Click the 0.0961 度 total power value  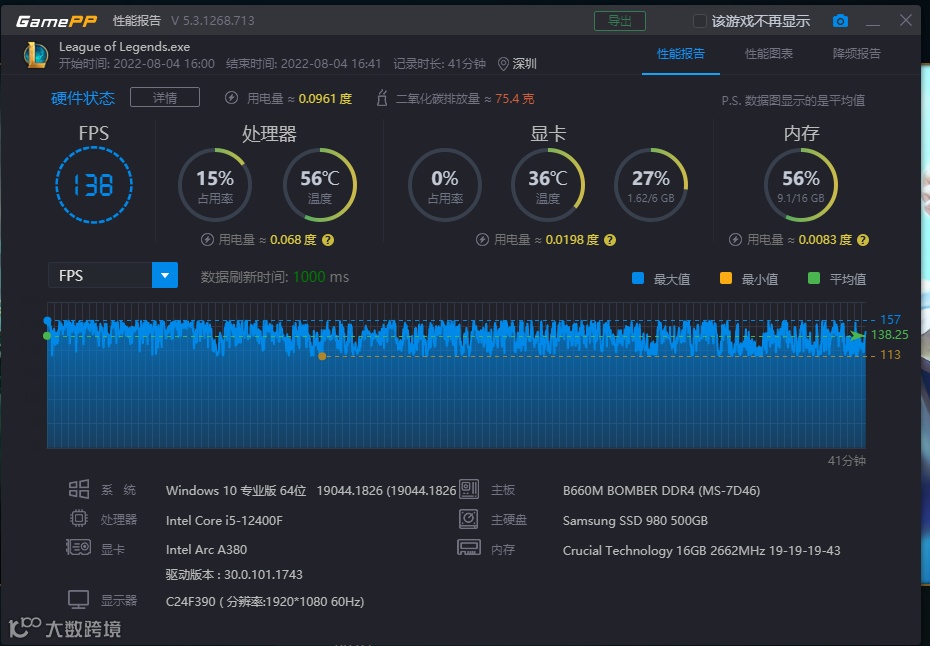325,98
